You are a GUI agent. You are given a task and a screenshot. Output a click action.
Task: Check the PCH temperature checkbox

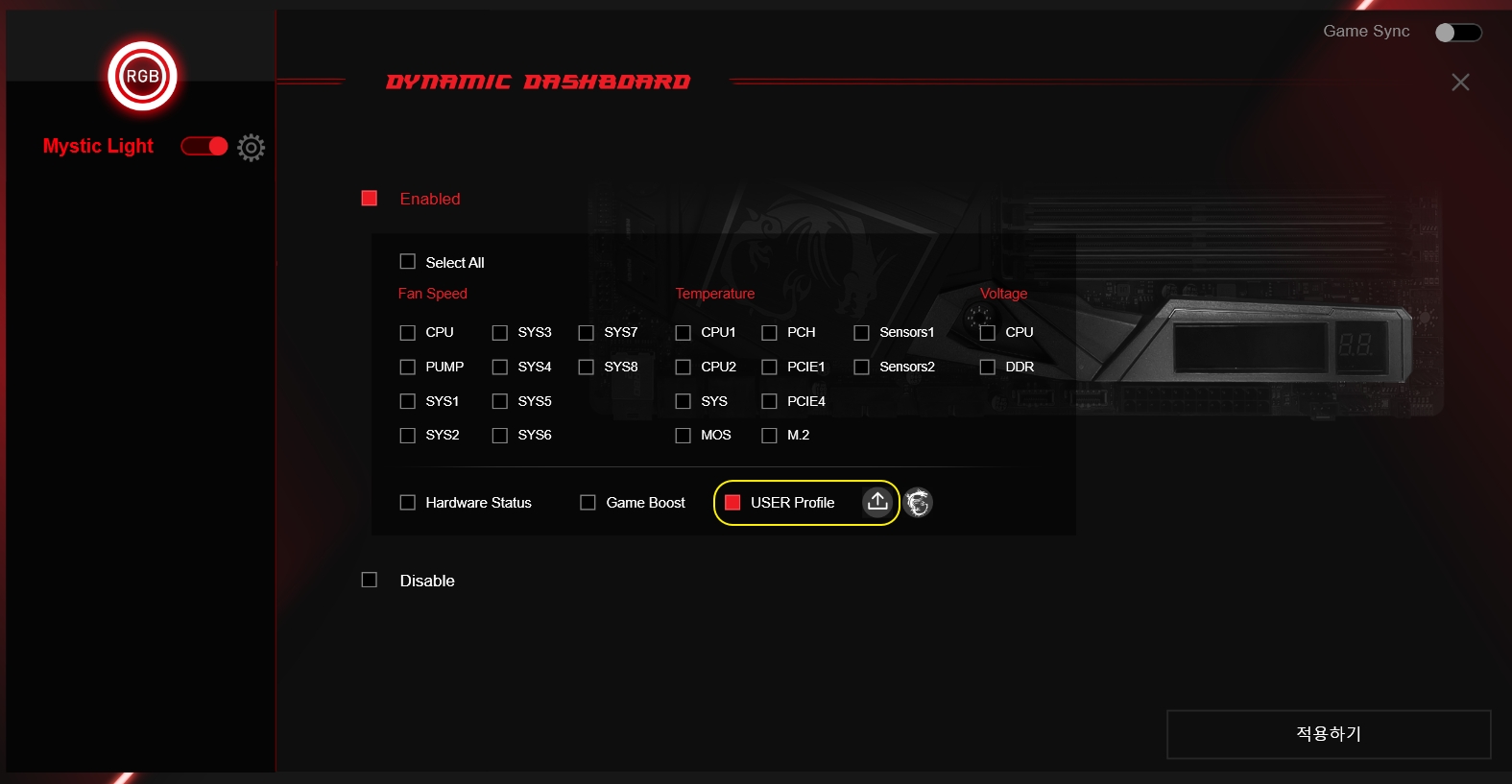(770, 332)
